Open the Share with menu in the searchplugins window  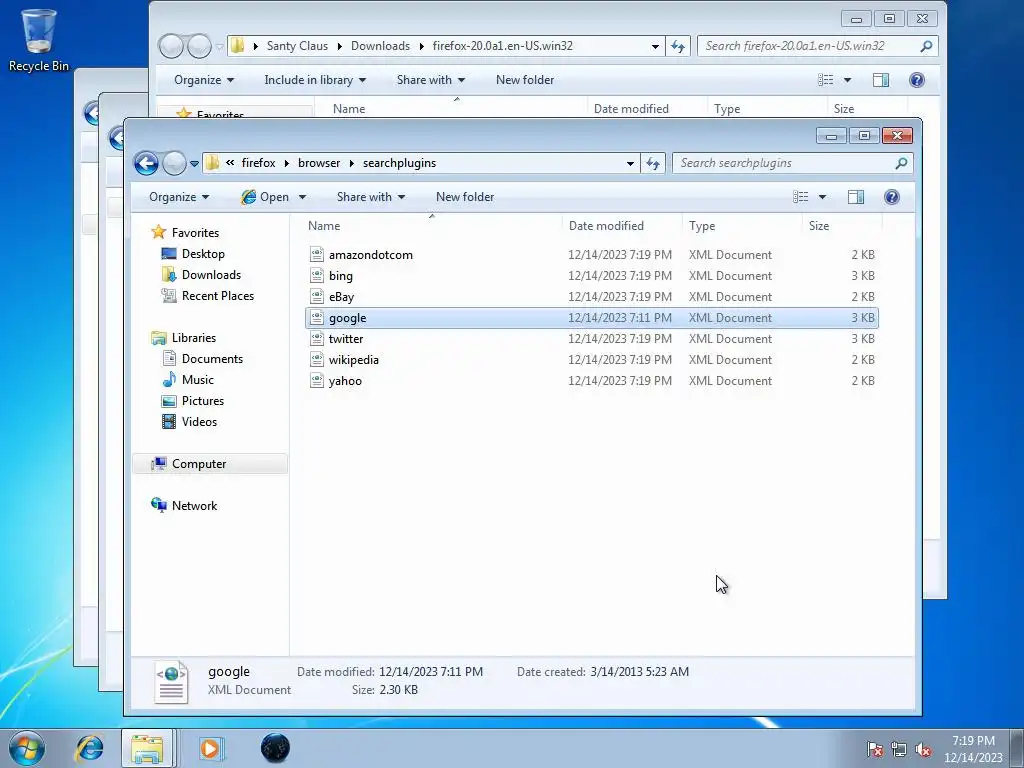tap(371, 197)
